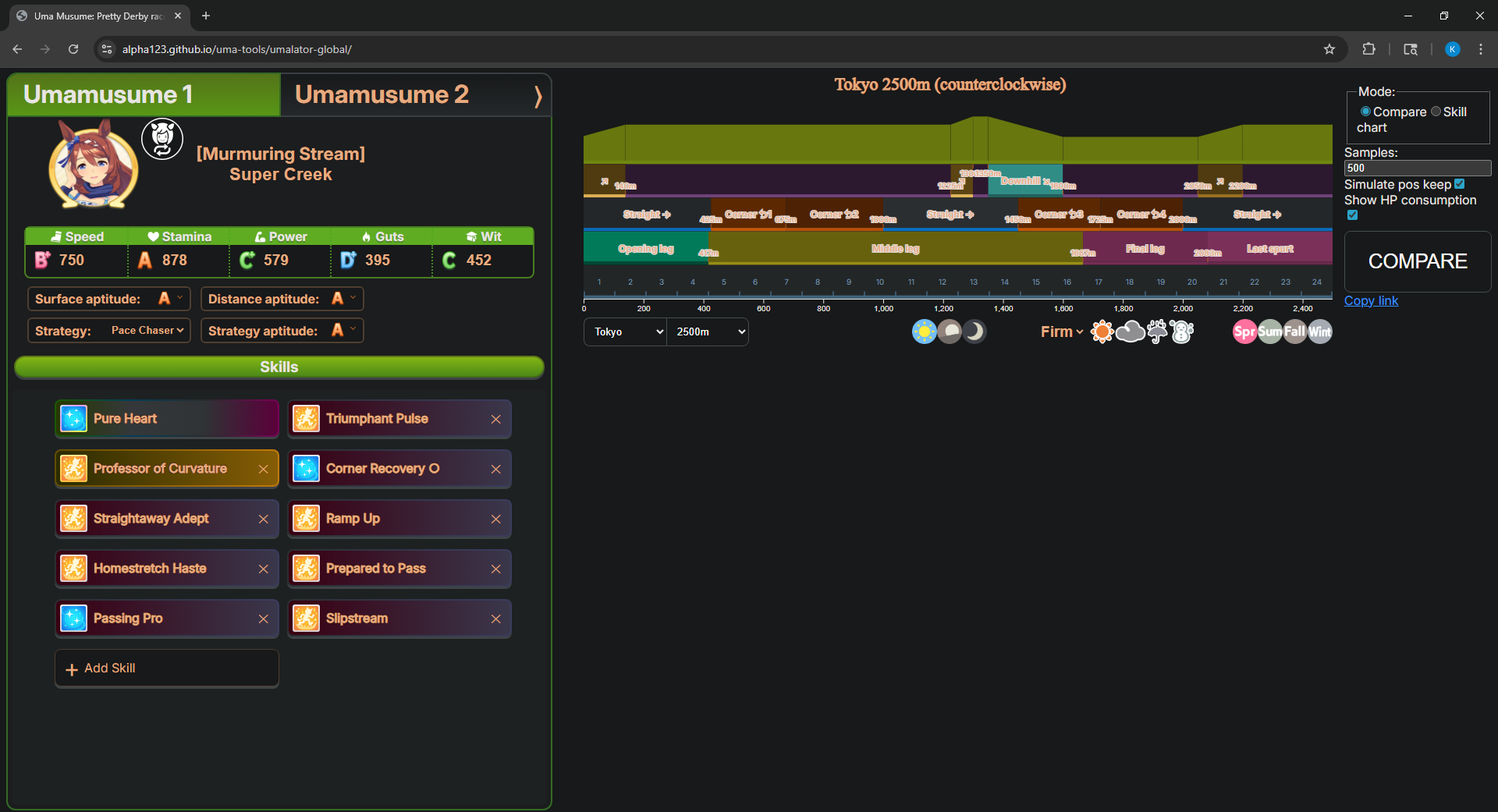Remove the Homestretch Haste skill
The image size is (1498, 812).
coord(263,569)
